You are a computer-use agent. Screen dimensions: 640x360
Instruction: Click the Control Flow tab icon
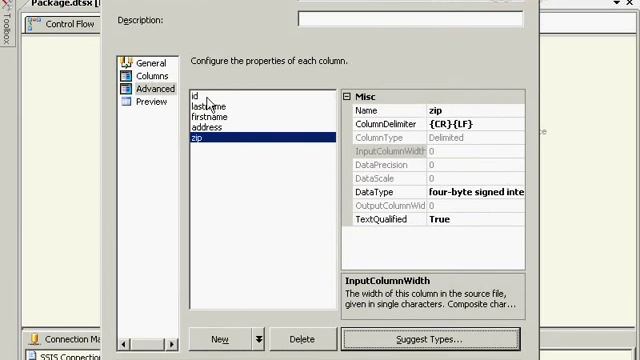click(x=34, y=24)
